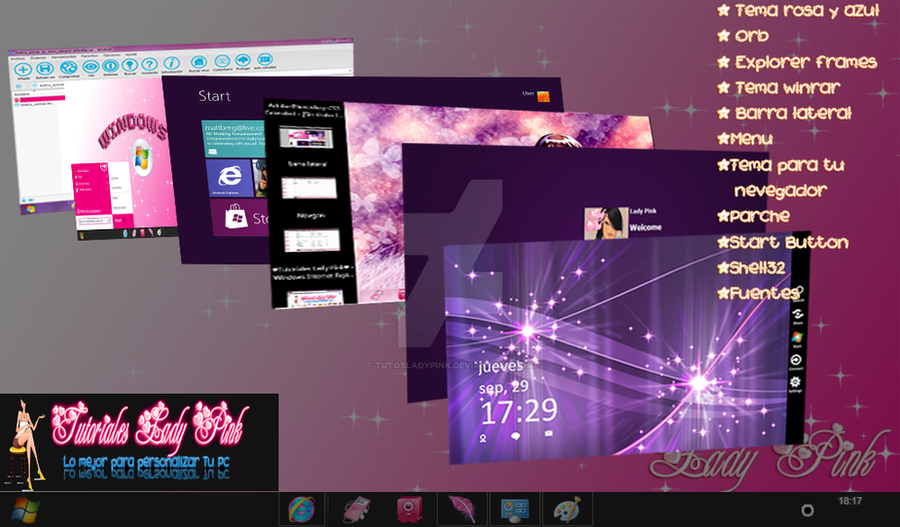Click the Windows Start orb on taskbar

coord(25,510)
